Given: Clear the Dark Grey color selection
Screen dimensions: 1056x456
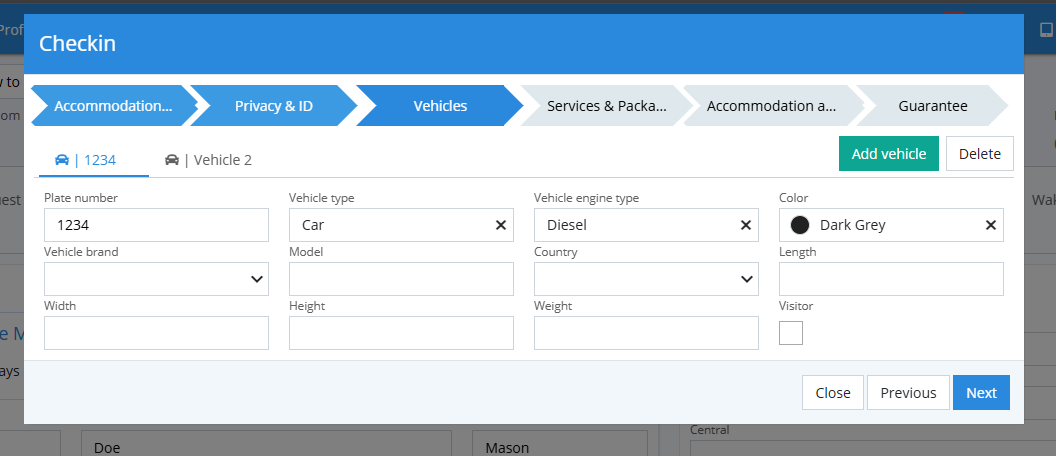Looking at the screenshot, I should 991,225.
